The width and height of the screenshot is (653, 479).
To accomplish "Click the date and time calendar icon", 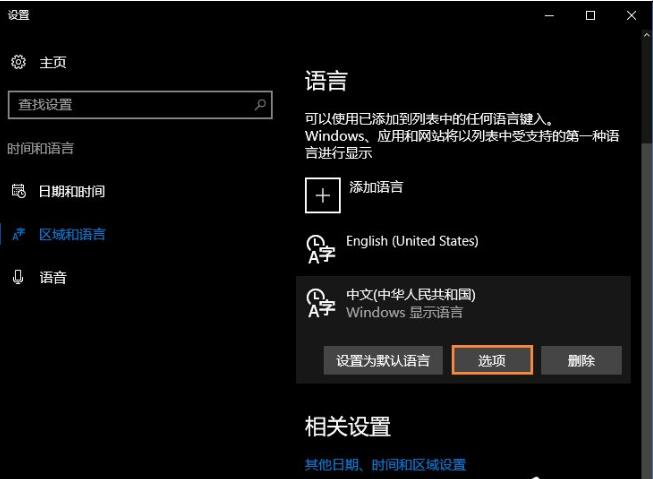I will click(18, 191).
